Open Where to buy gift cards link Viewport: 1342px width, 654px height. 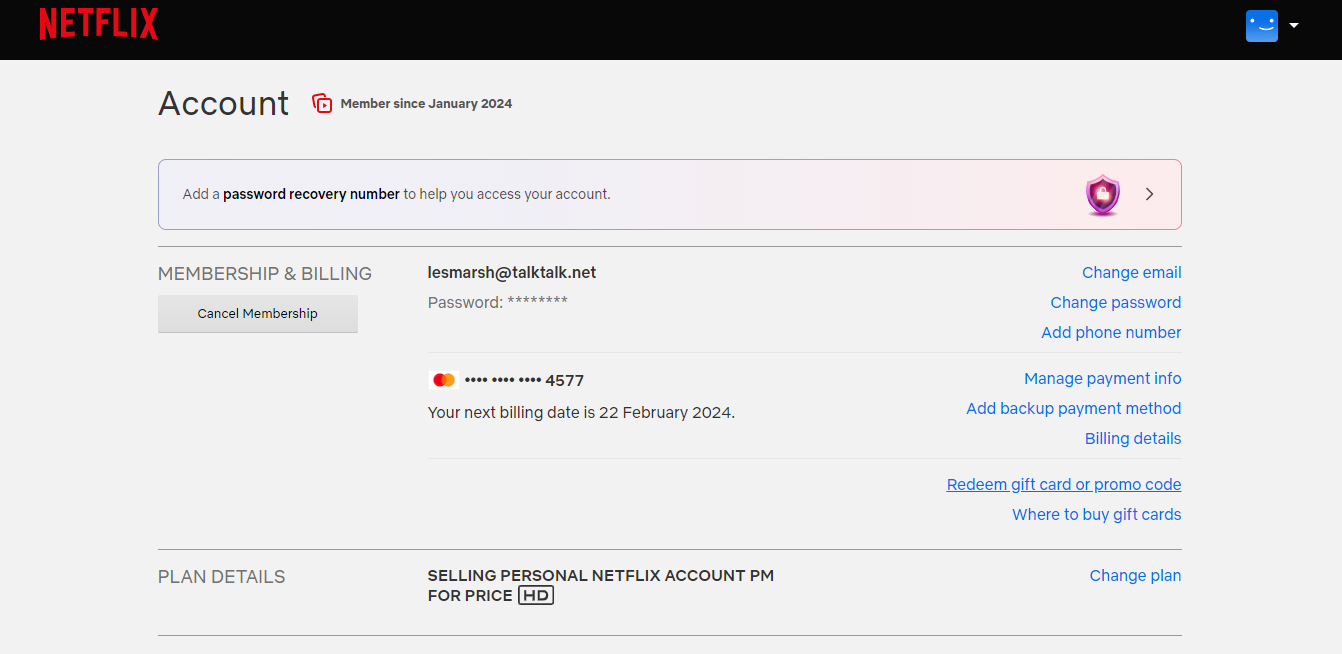(x=1097, y=514)
